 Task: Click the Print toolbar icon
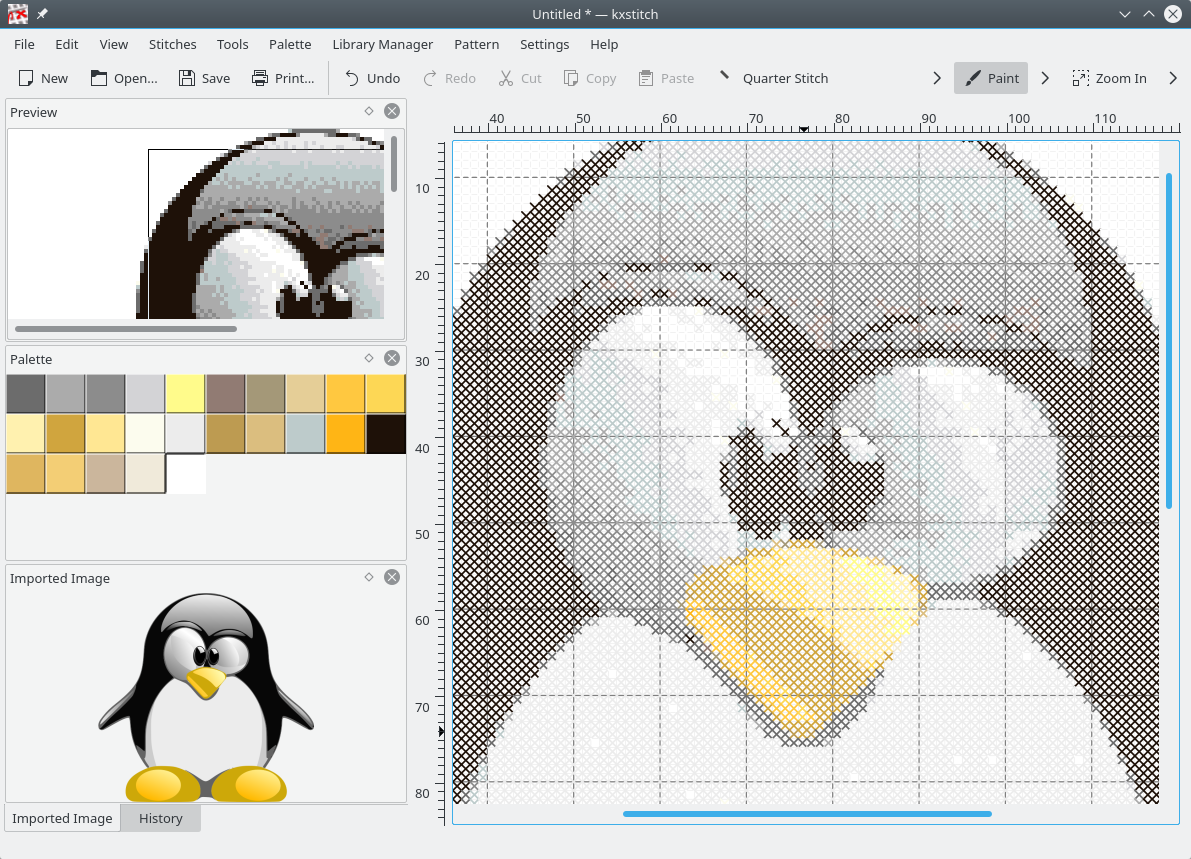point(260,78)
